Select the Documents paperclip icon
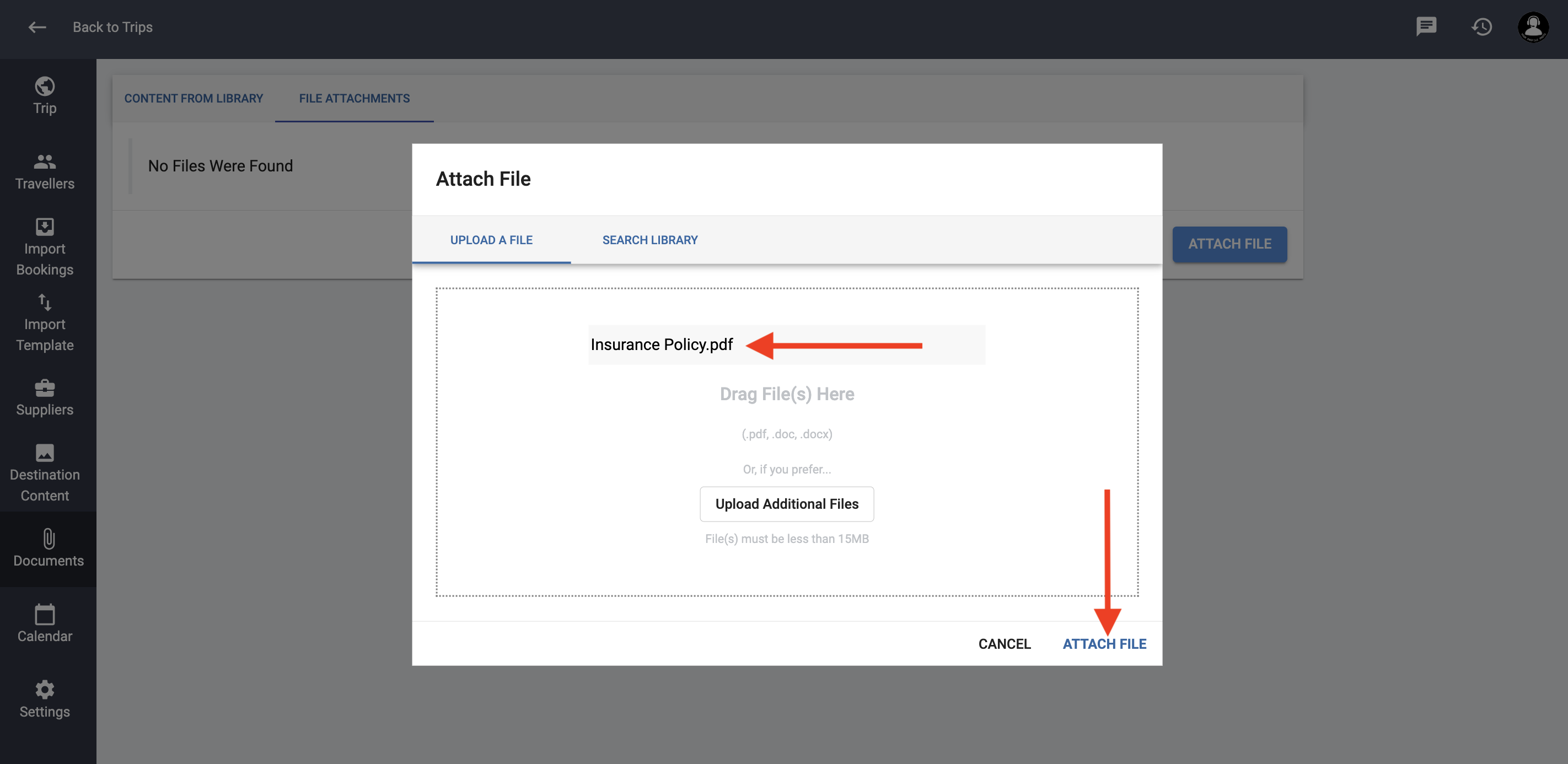The image size is (1568, 764). 48,539
